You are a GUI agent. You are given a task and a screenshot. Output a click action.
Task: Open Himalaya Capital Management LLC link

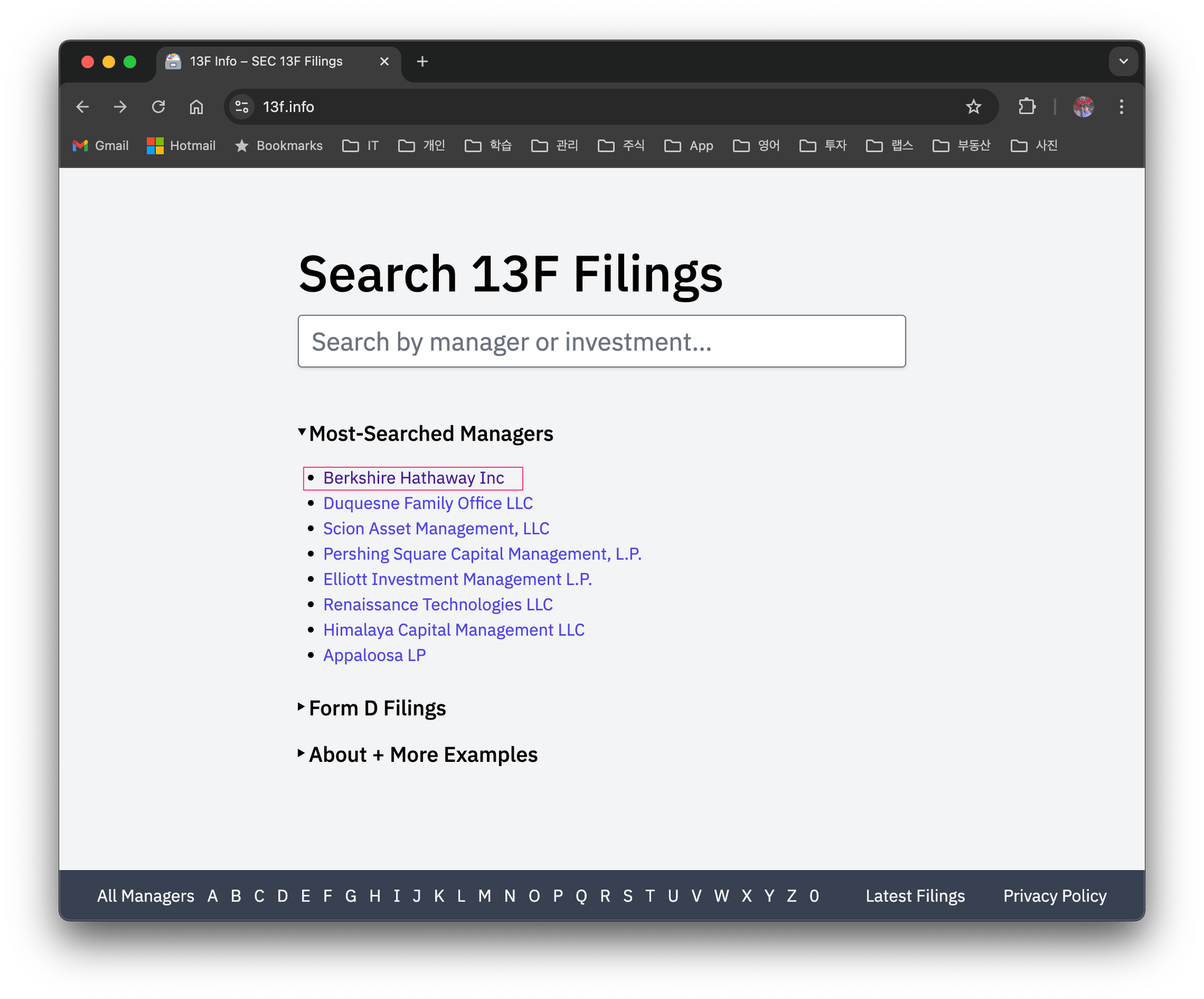click(x=454, y=629)
